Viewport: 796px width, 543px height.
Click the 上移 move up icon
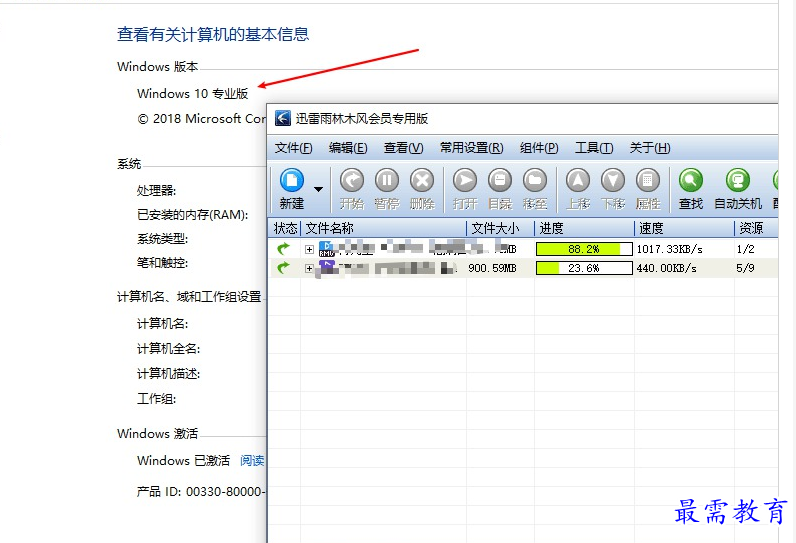(x=578, y=180)
